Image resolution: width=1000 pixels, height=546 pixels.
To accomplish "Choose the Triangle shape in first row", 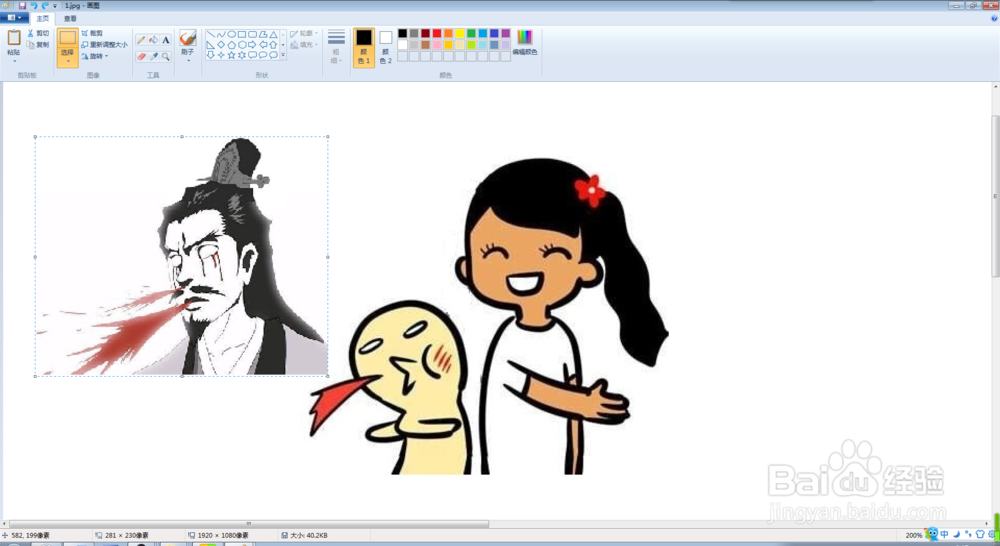I will [273, 34].
